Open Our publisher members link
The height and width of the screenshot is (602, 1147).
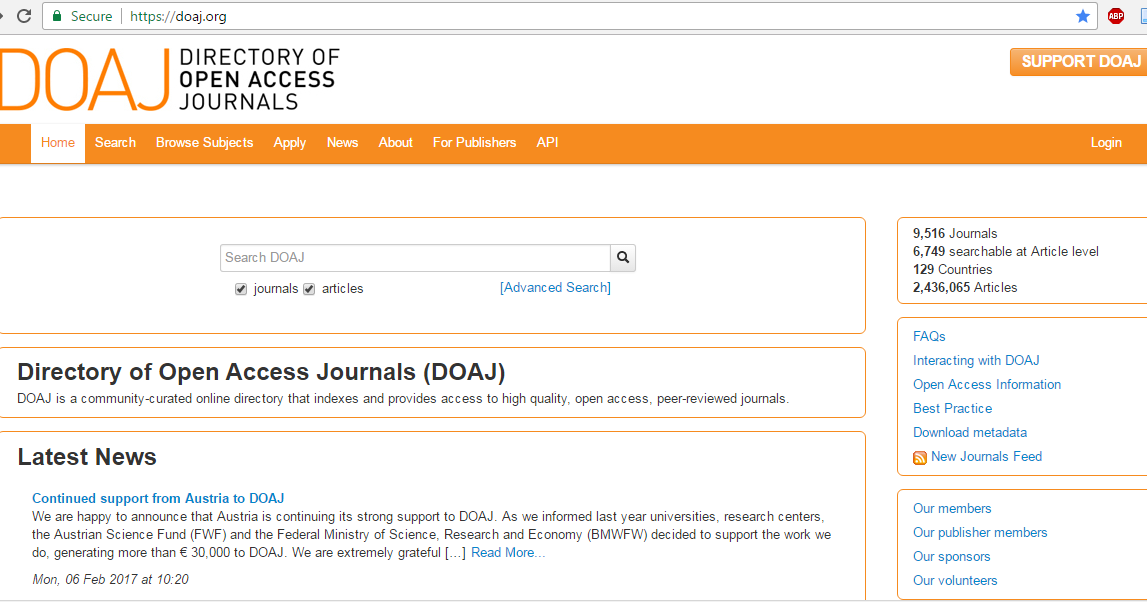(980, 533)
